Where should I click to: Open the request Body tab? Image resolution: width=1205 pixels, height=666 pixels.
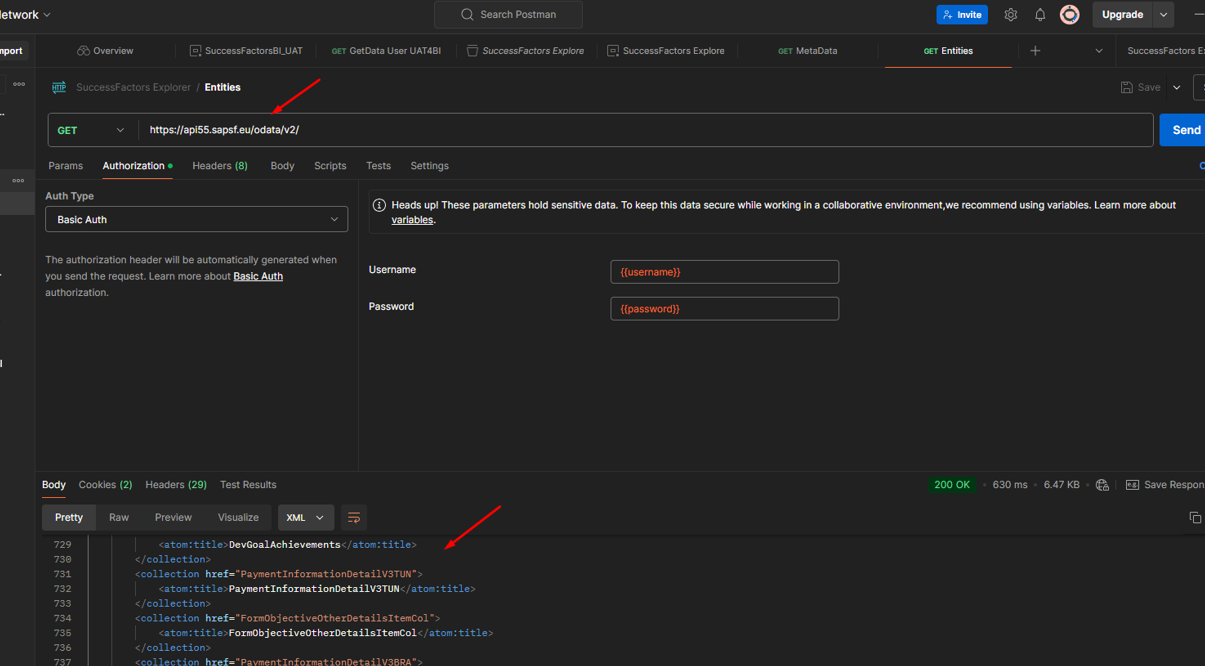pyautogui.click(x=282, y=166)
